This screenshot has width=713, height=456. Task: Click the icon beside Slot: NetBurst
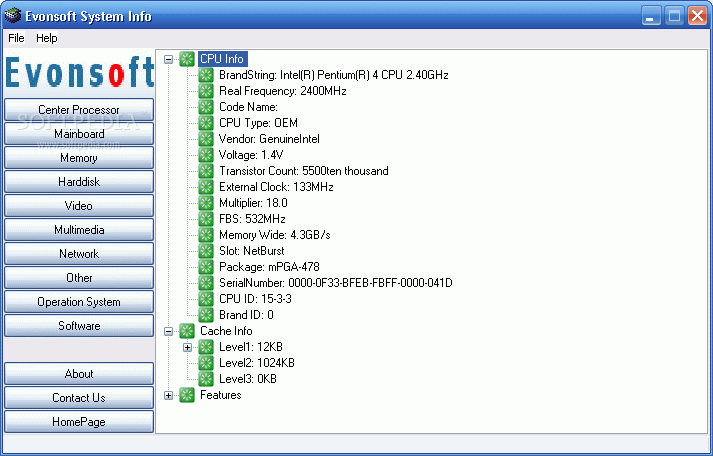pos(206,251)
